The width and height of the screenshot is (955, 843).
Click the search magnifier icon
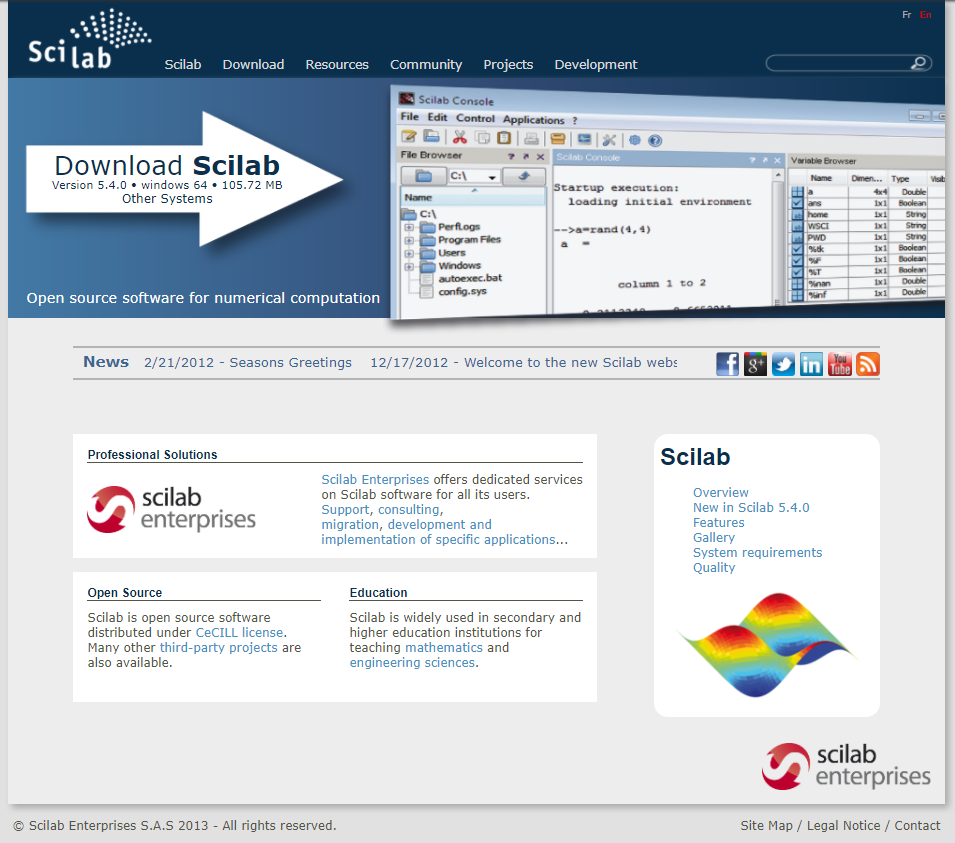(x=918, y=63)
